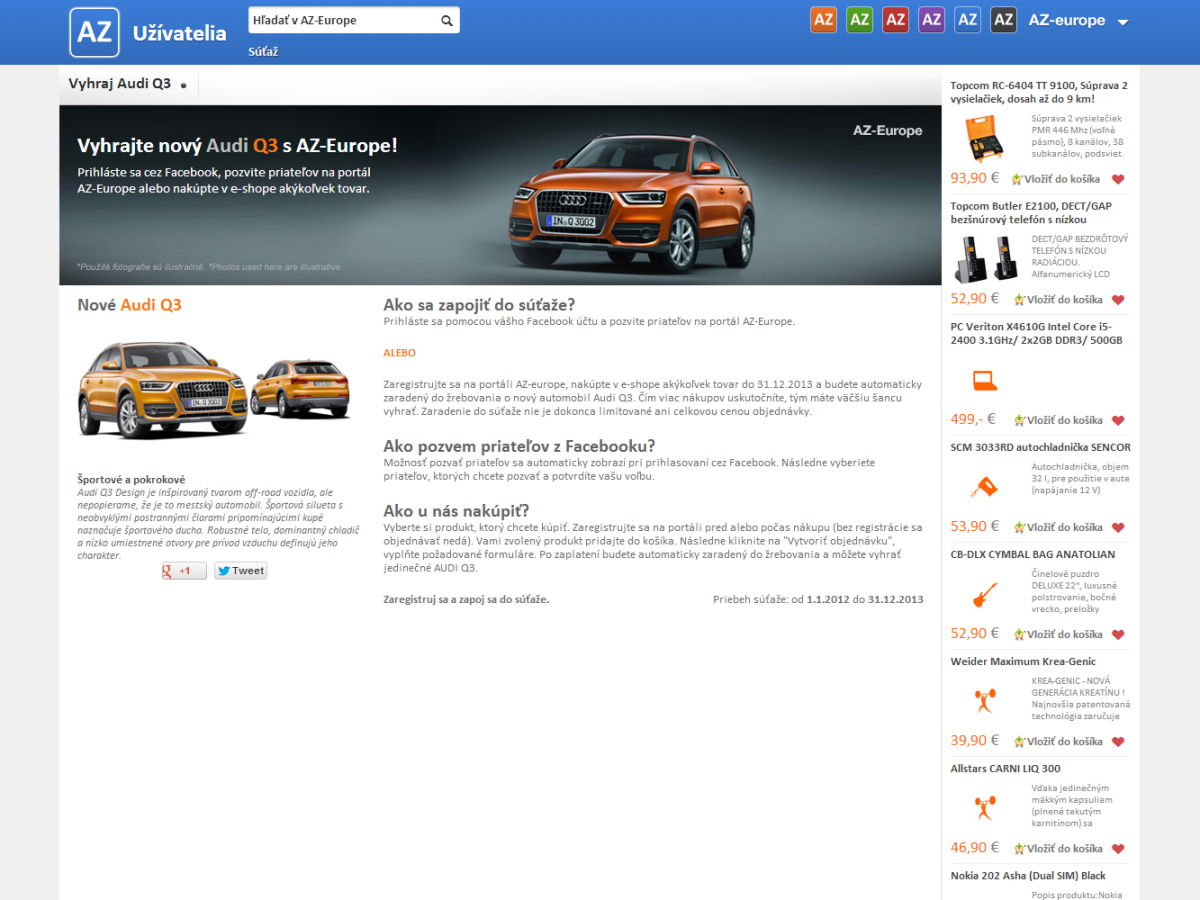Favorite the 93,90 € product heart
This screenshot has width=1200, height=900.
pyautogui.click(x=1118, y=180)
